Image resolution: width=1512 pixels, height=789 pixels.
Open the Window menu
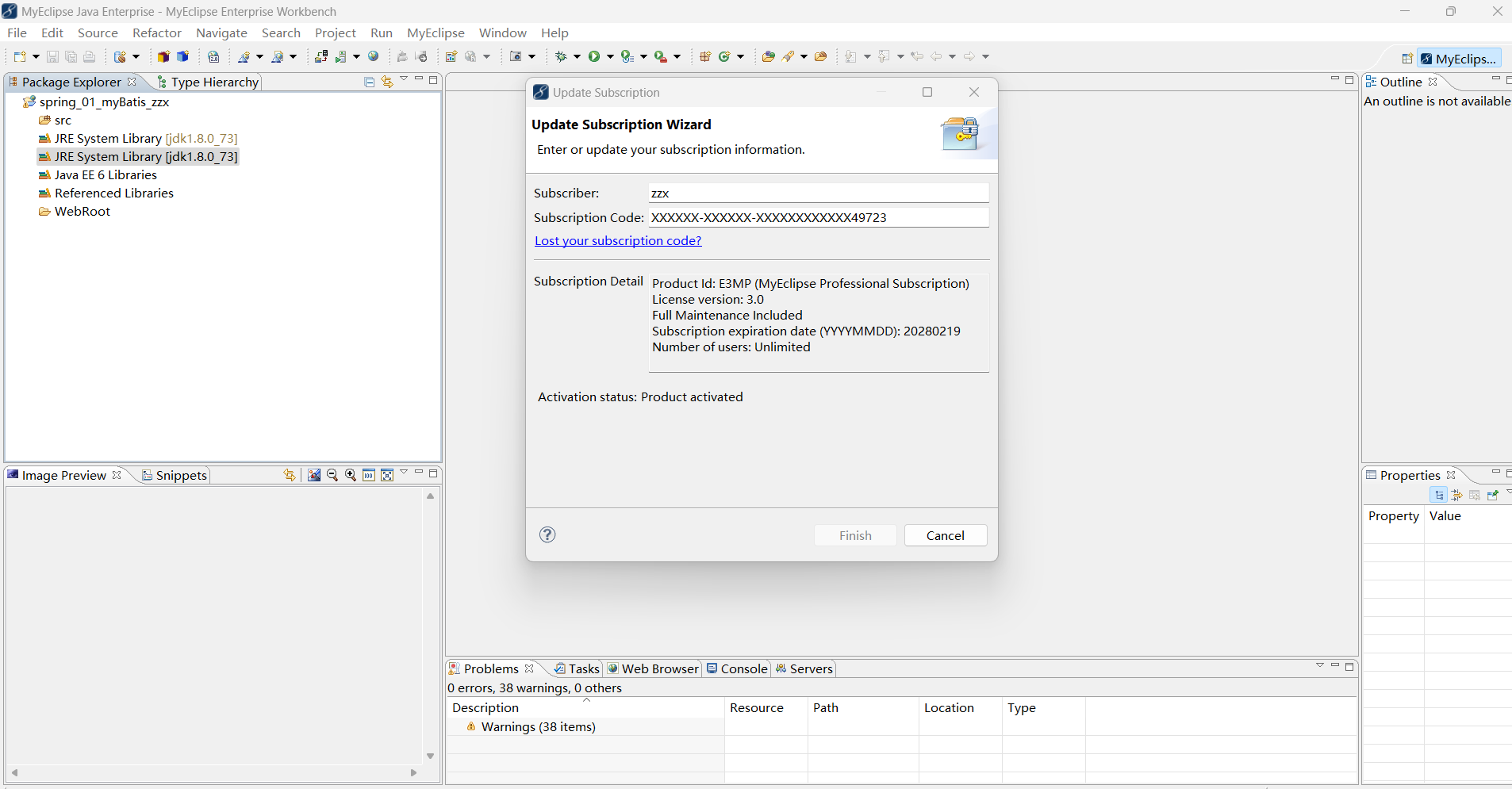click(502, 33)
